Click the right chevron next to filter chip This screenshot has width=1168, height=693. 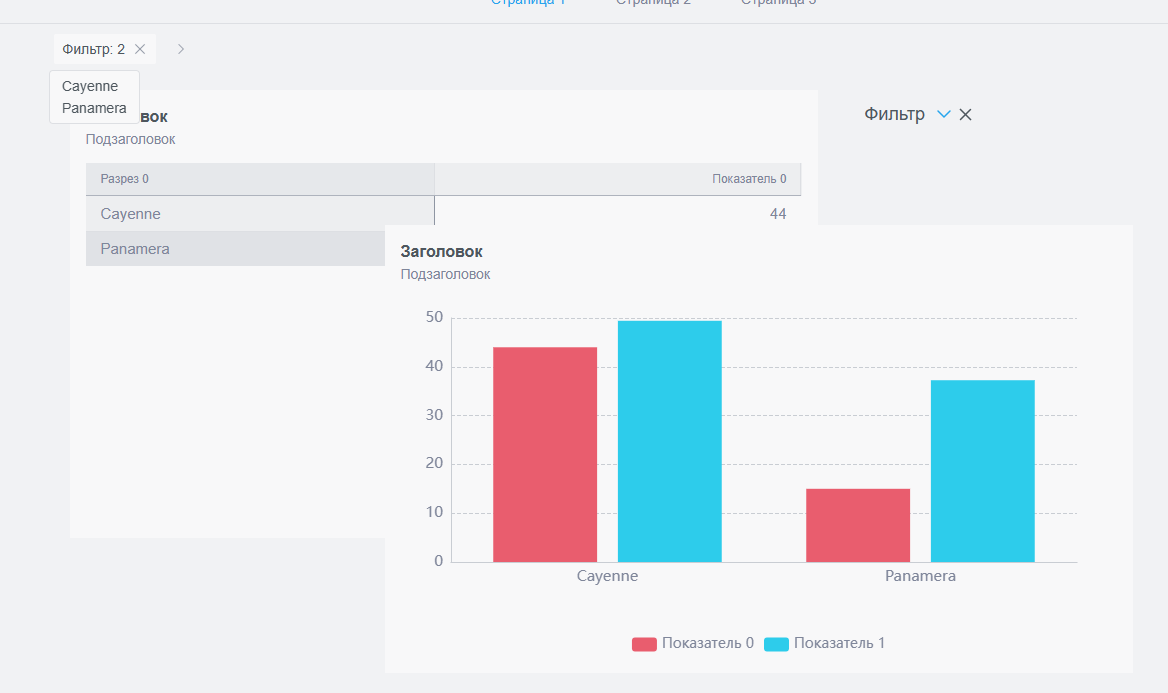click(181, 49)
